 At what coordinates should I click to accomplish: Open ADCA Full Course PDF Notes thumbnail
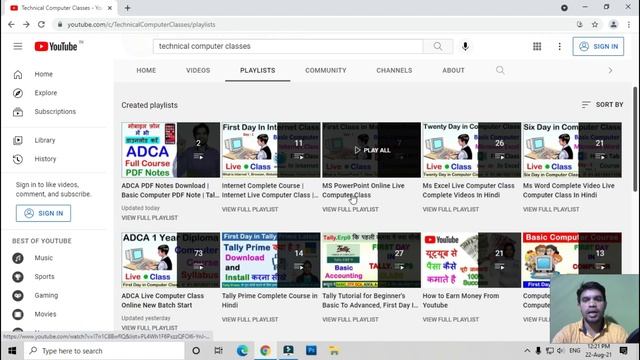171,150
